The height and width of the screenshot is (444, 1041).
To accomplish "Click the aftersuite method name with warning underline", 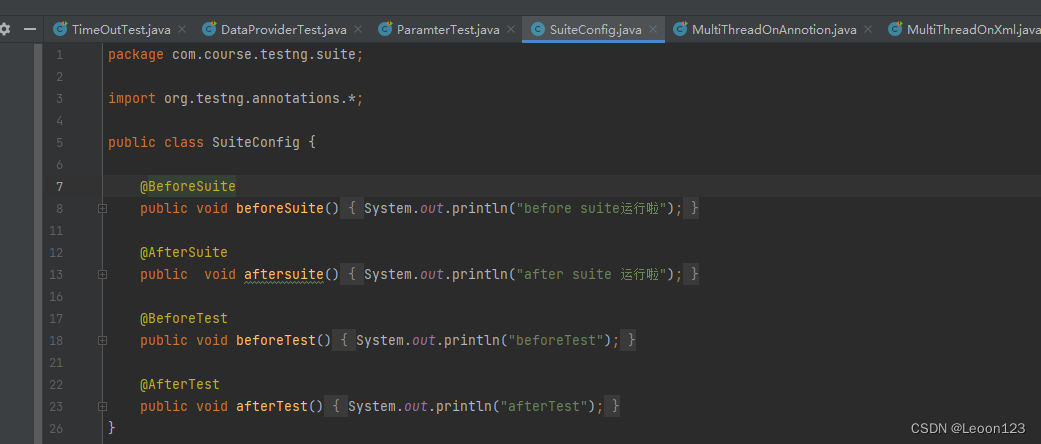I will (283, 274).
